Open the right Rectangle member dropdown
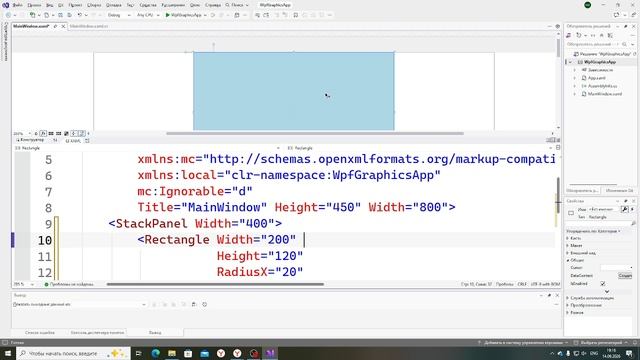 (419, 148)
